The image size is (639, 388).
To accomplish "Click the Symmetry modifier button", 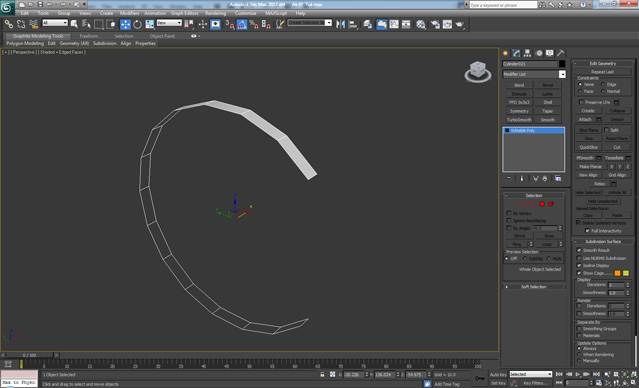I will [519, 111].
